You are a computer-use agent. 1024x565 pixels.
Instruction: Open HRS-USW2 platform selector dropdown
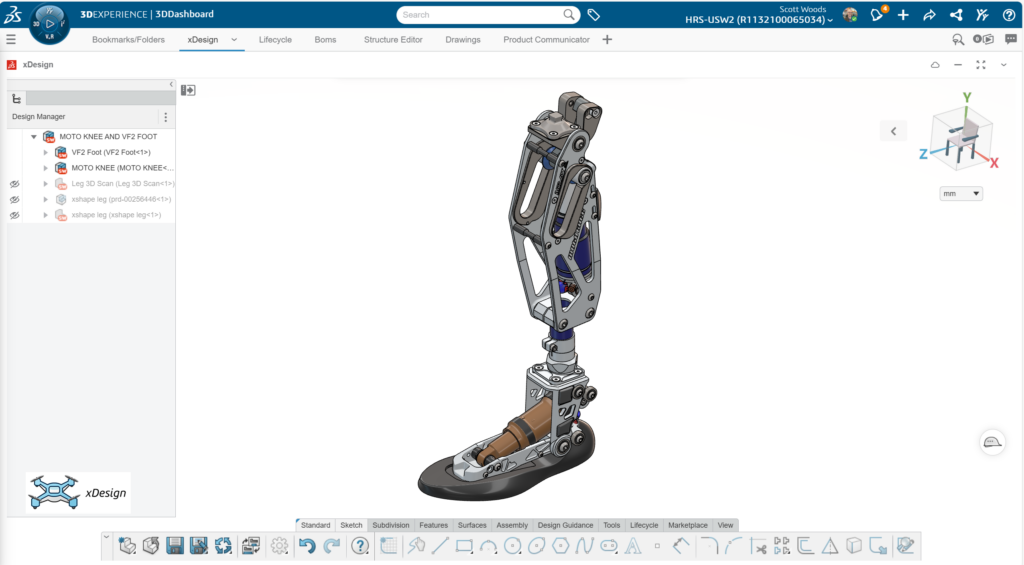pos(830,20)
